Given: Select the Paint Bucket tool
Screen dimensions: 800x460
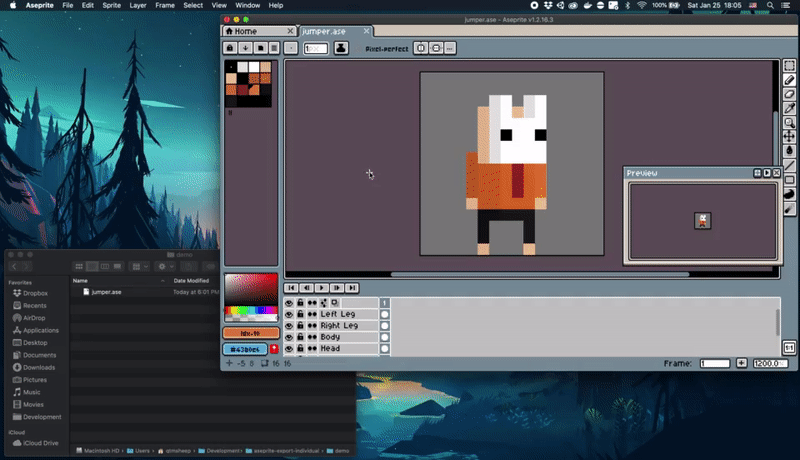Looking at the screenshot, I should (789, 151).
